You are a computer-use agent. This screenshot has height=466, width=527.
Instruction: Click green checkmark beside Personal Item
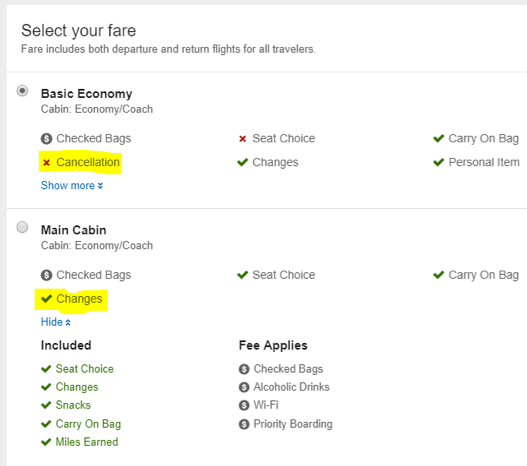tap(439, 162)
